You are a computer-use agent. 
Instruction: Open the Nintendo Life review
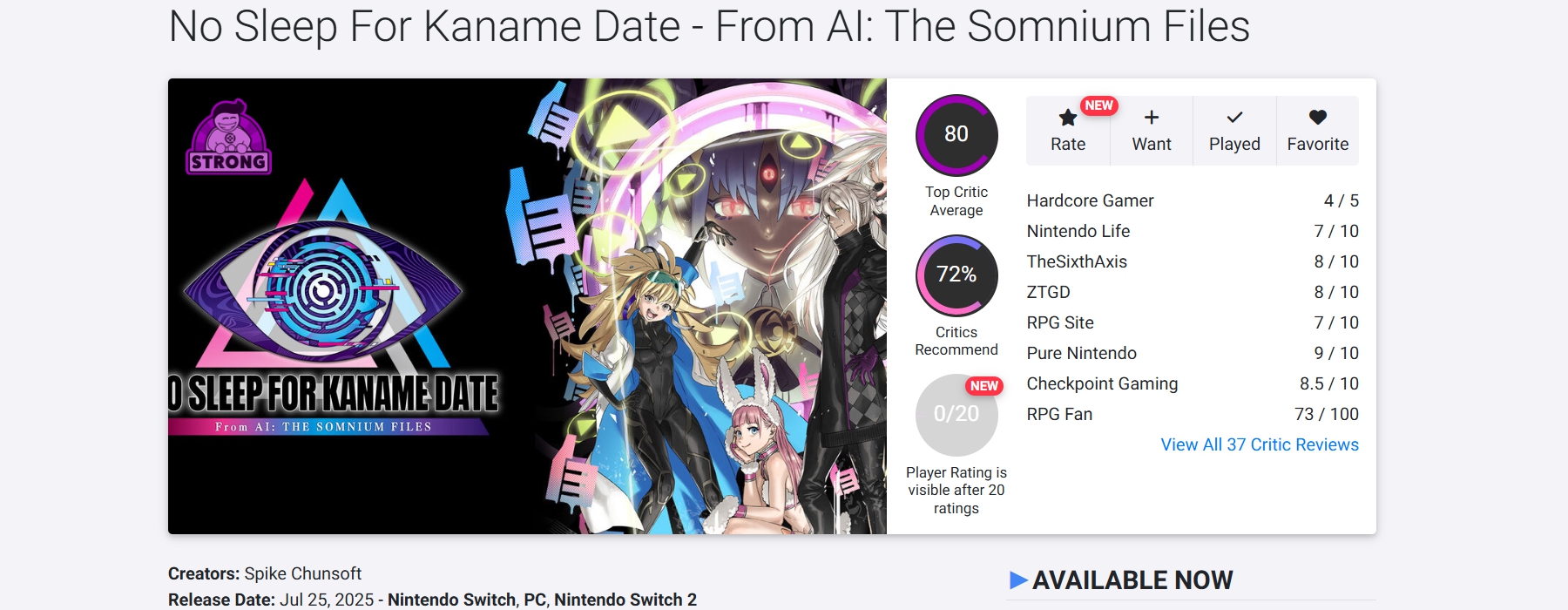pos(1078,231)
